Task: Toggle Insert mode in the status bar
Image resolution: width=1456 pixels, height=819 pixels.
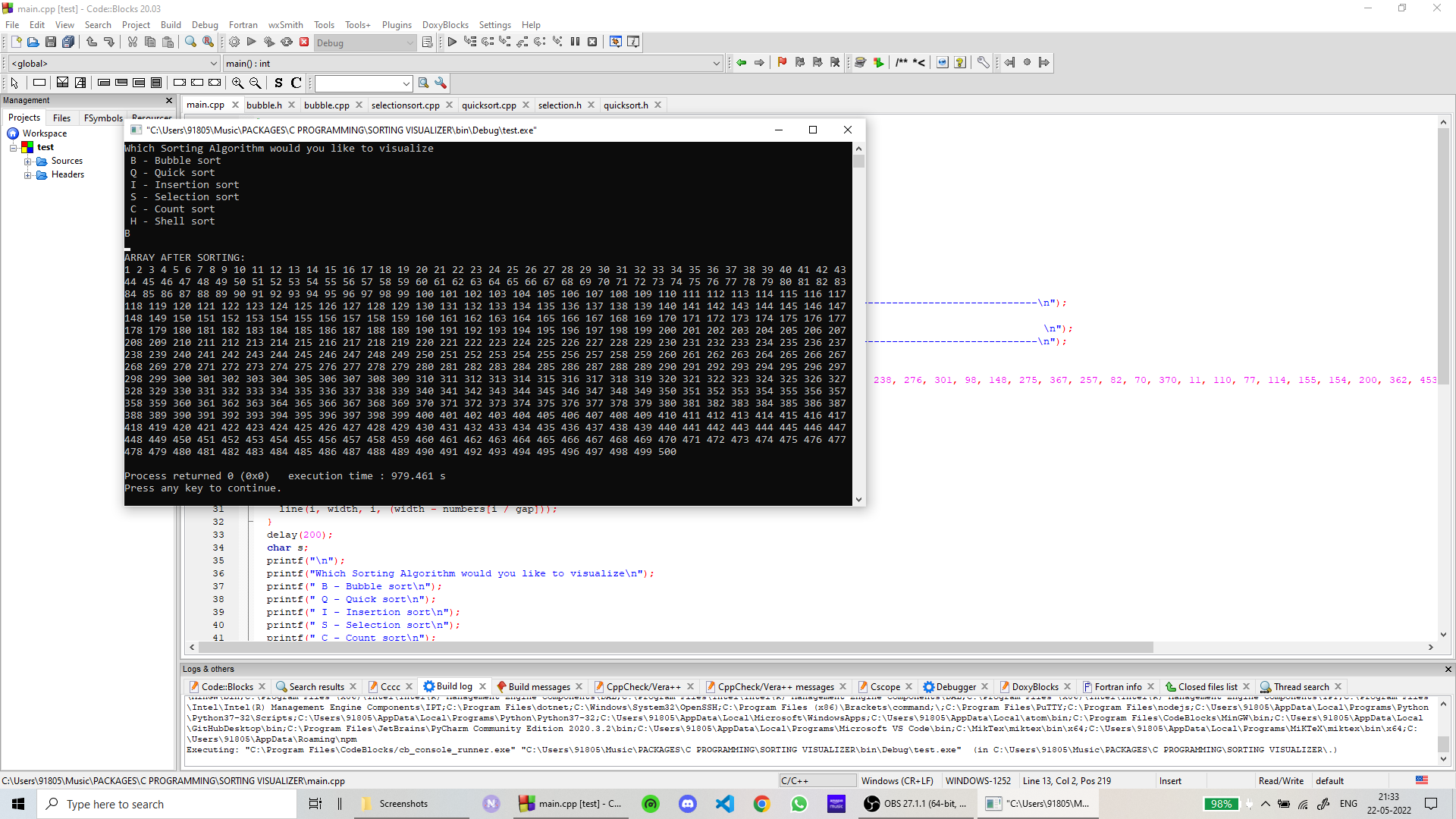Action: [1170, 780]
